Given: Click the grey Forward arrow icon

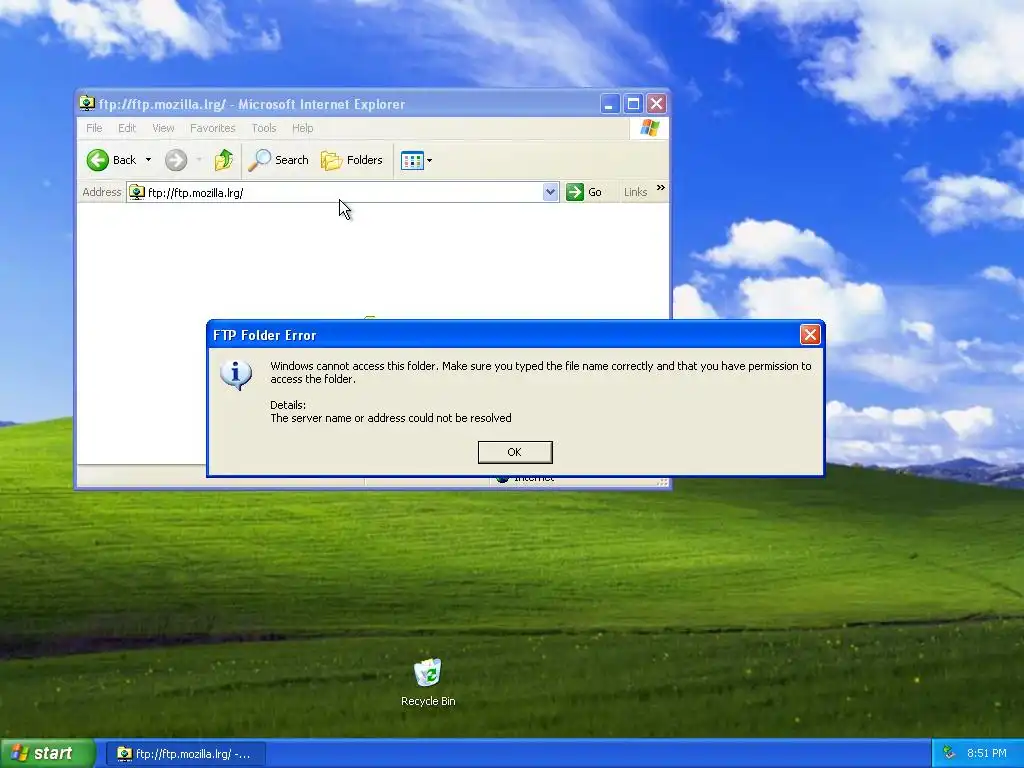Looking at the screenshot, I should click(x=176, y=160).
